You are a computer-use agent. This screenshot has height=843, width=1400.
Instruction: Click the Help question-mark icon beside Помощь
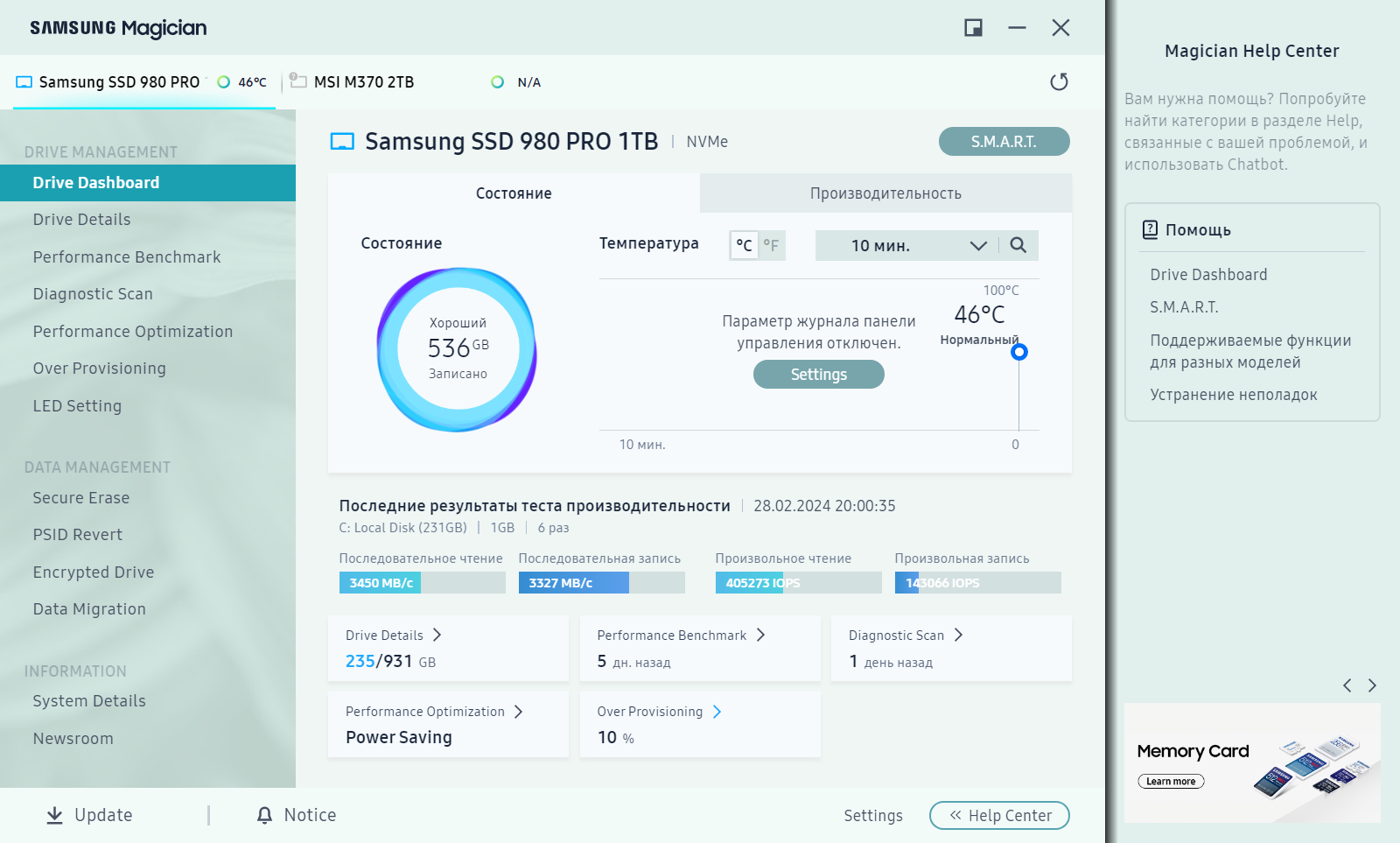(x=1150, y=230)
